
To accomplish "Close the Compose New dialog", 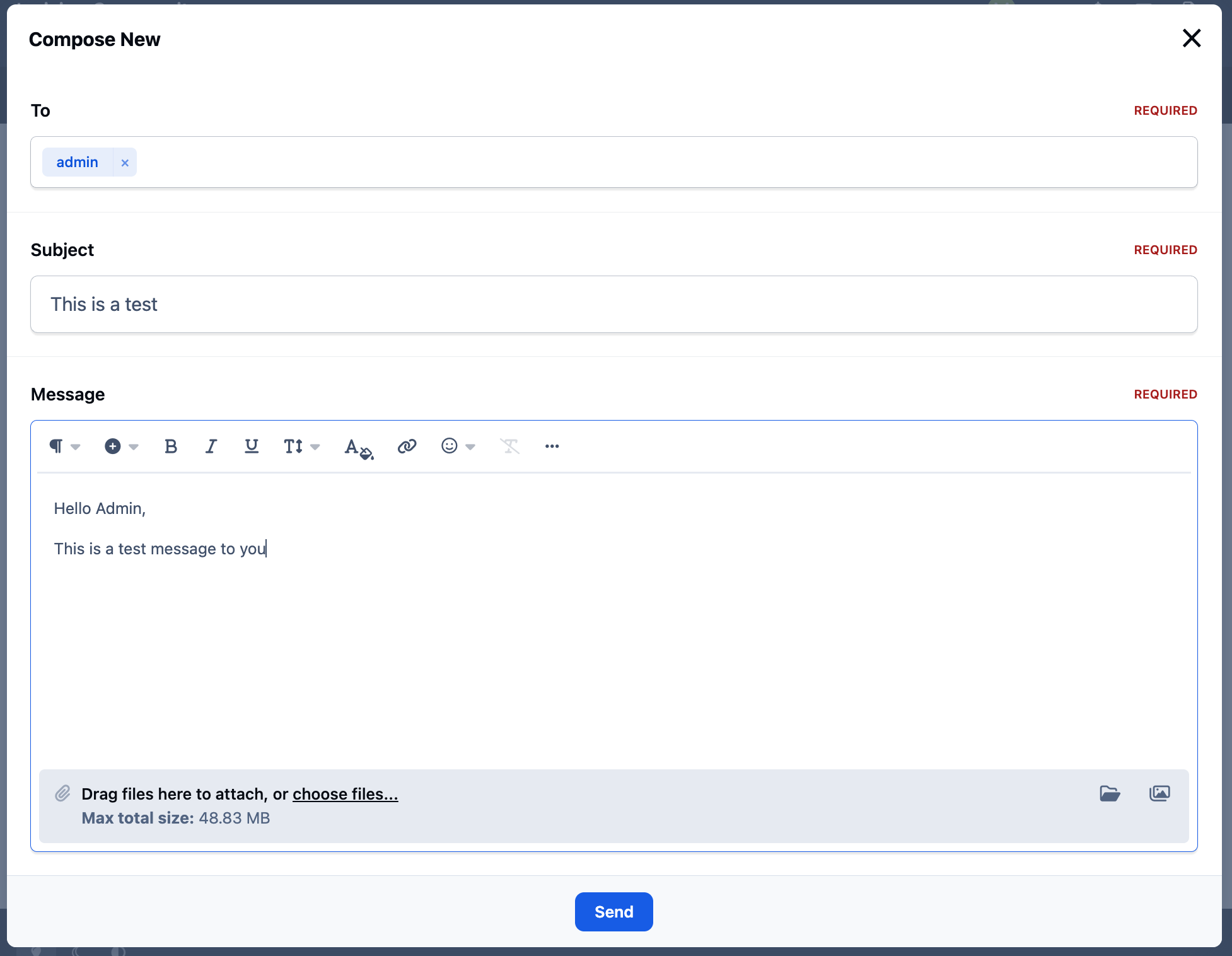I will 1192,38.
